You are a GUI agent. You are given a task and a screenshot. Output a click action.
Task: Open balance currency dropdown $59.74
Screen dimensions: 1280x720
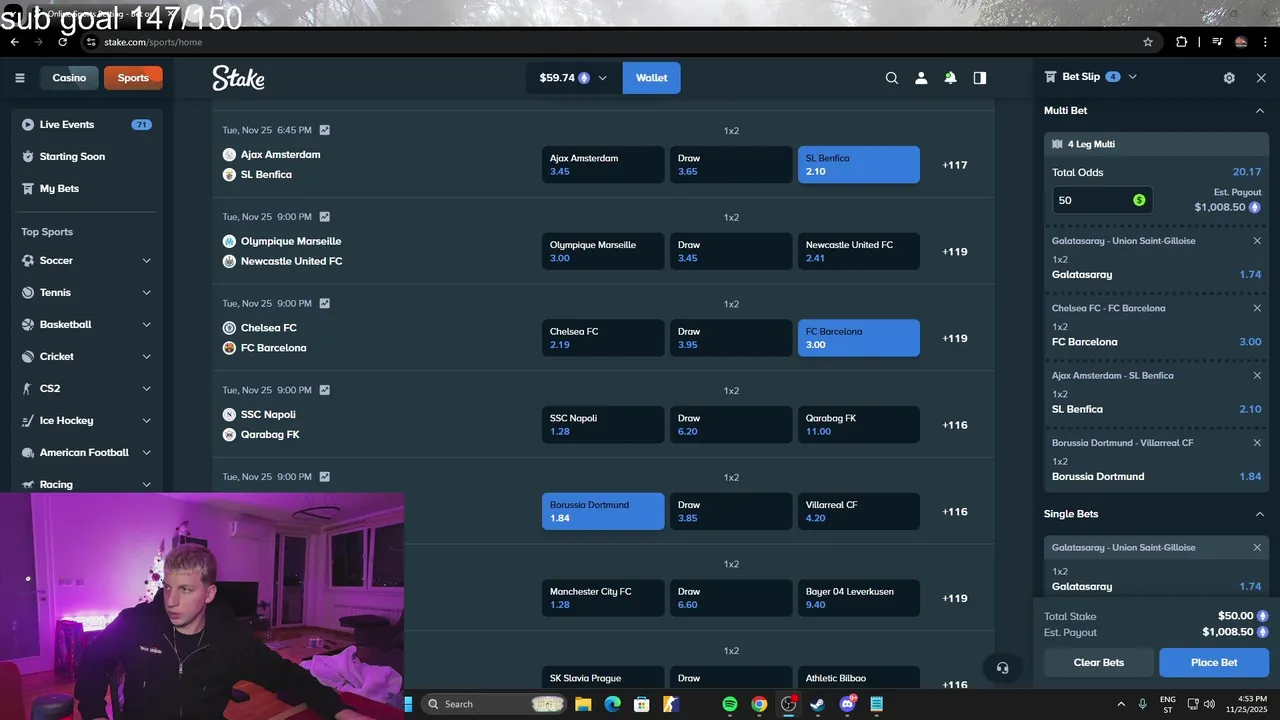pos(574,78)
